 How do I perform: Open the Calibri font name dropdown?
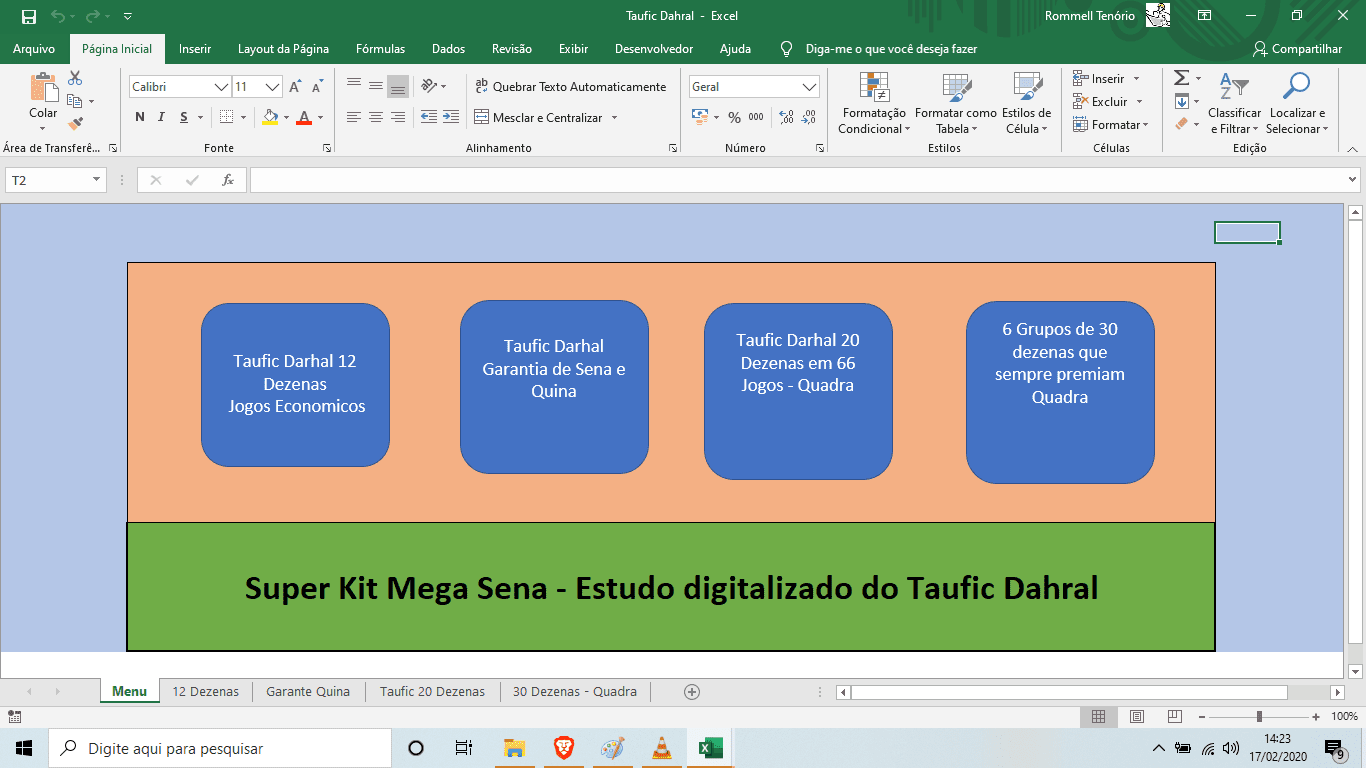221,87
